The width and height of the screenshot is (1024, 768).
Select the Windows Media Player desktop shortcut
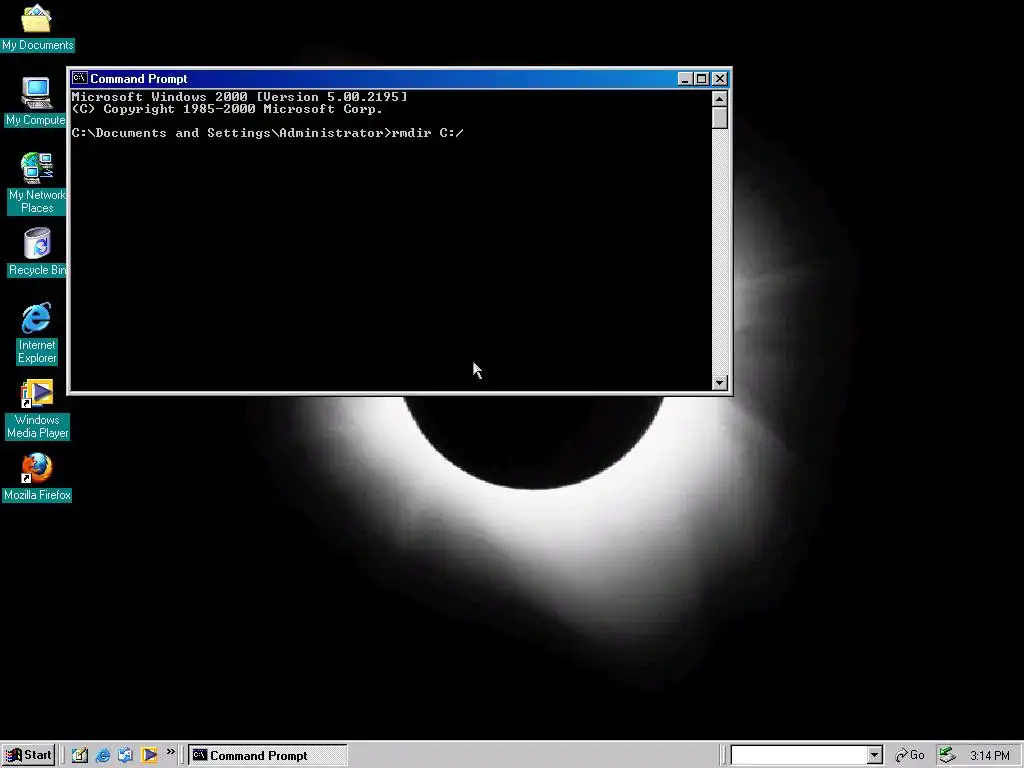(37, 409)
